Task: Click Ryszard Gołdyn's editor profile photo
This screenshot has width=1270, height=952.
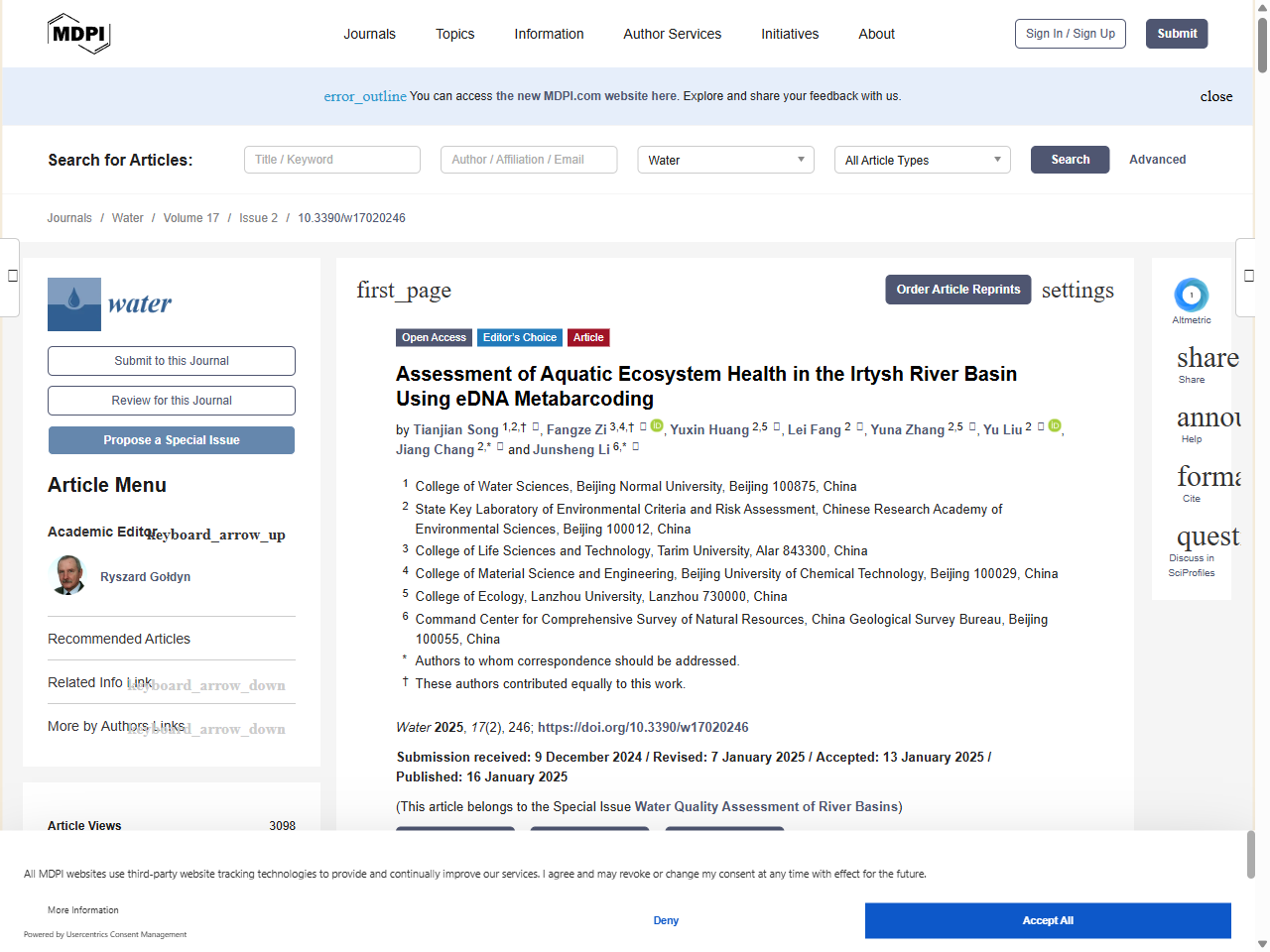Action: pos(67,576)
